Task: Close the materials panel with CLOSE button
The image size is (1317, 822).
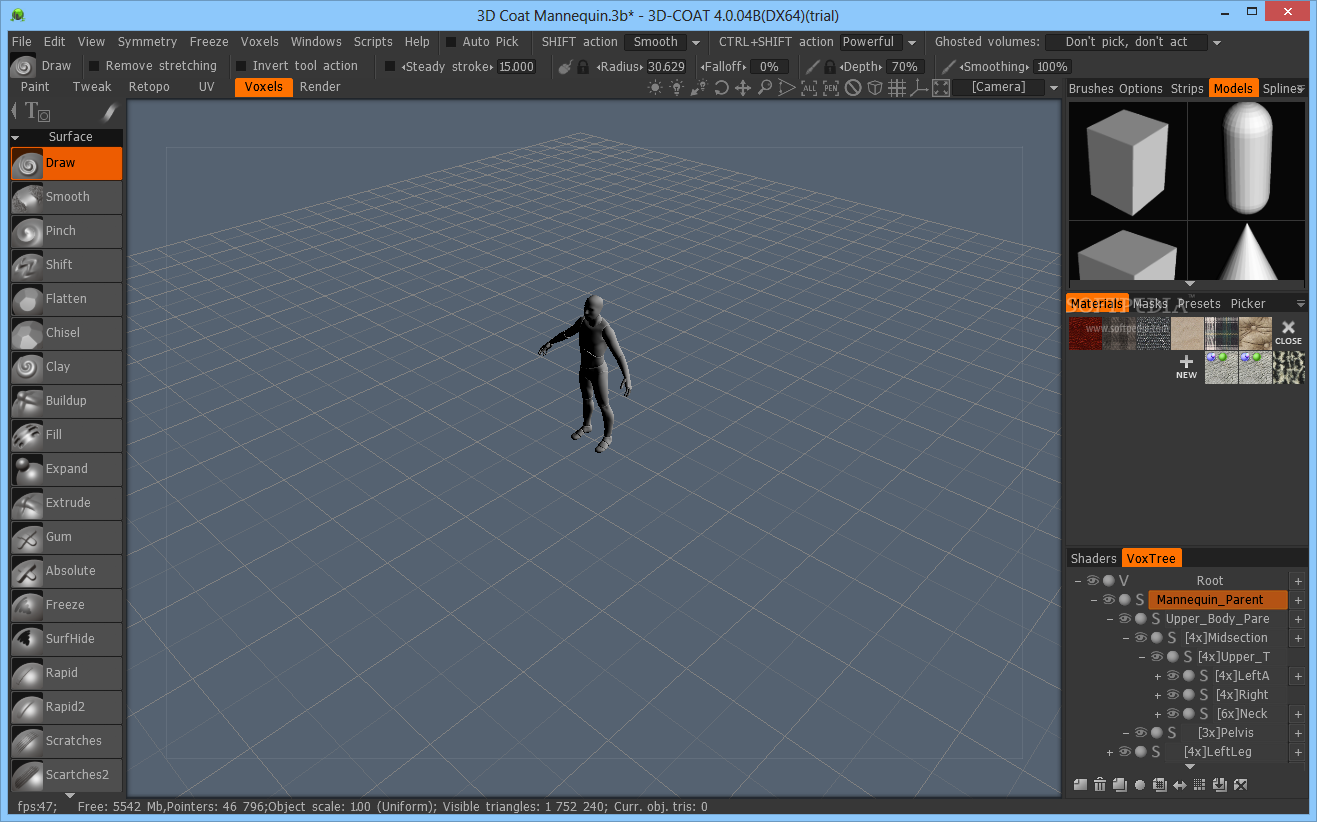Action: click(x=1289, y=333)
